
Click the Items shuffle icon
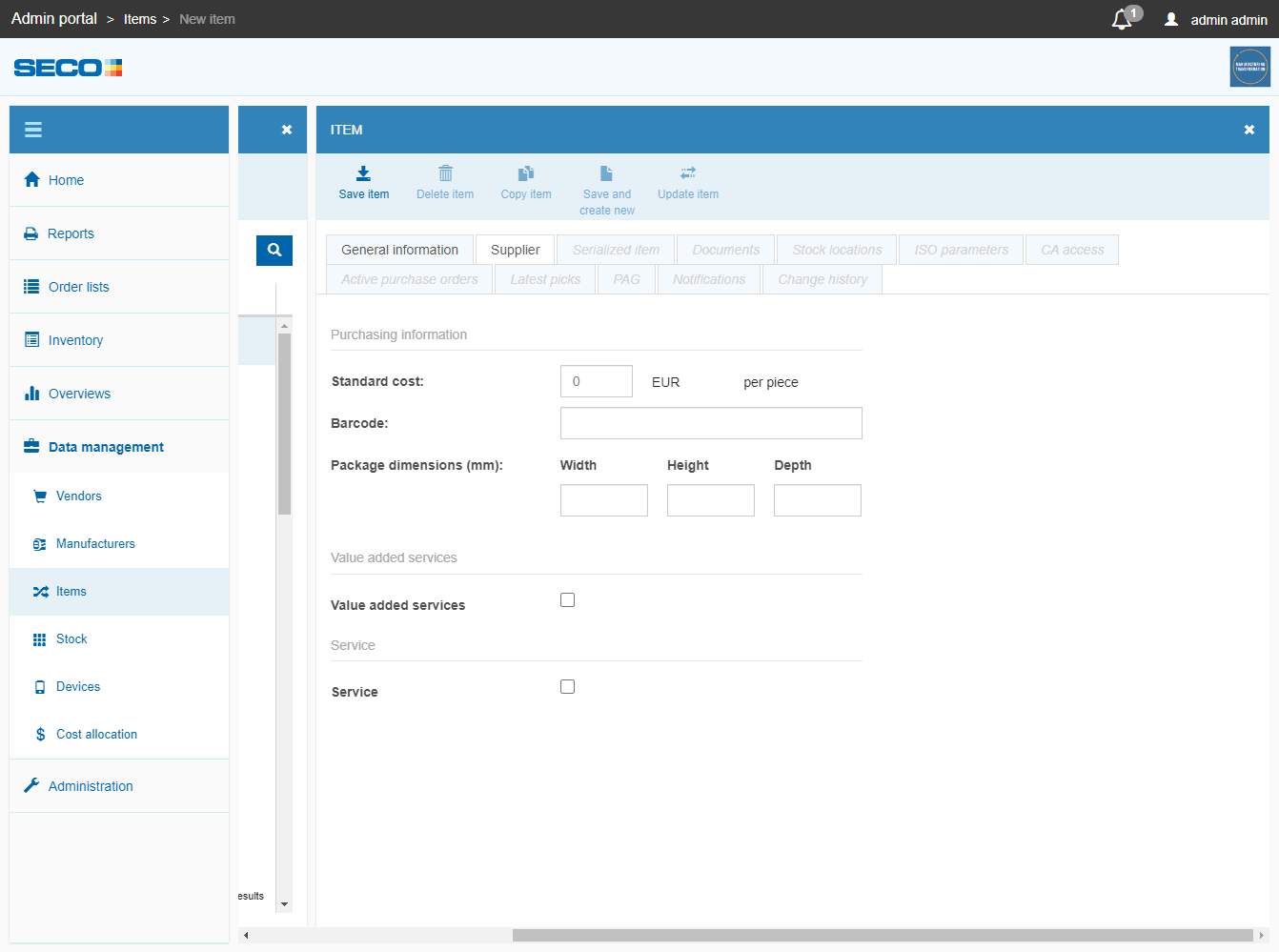pos(40,592)
